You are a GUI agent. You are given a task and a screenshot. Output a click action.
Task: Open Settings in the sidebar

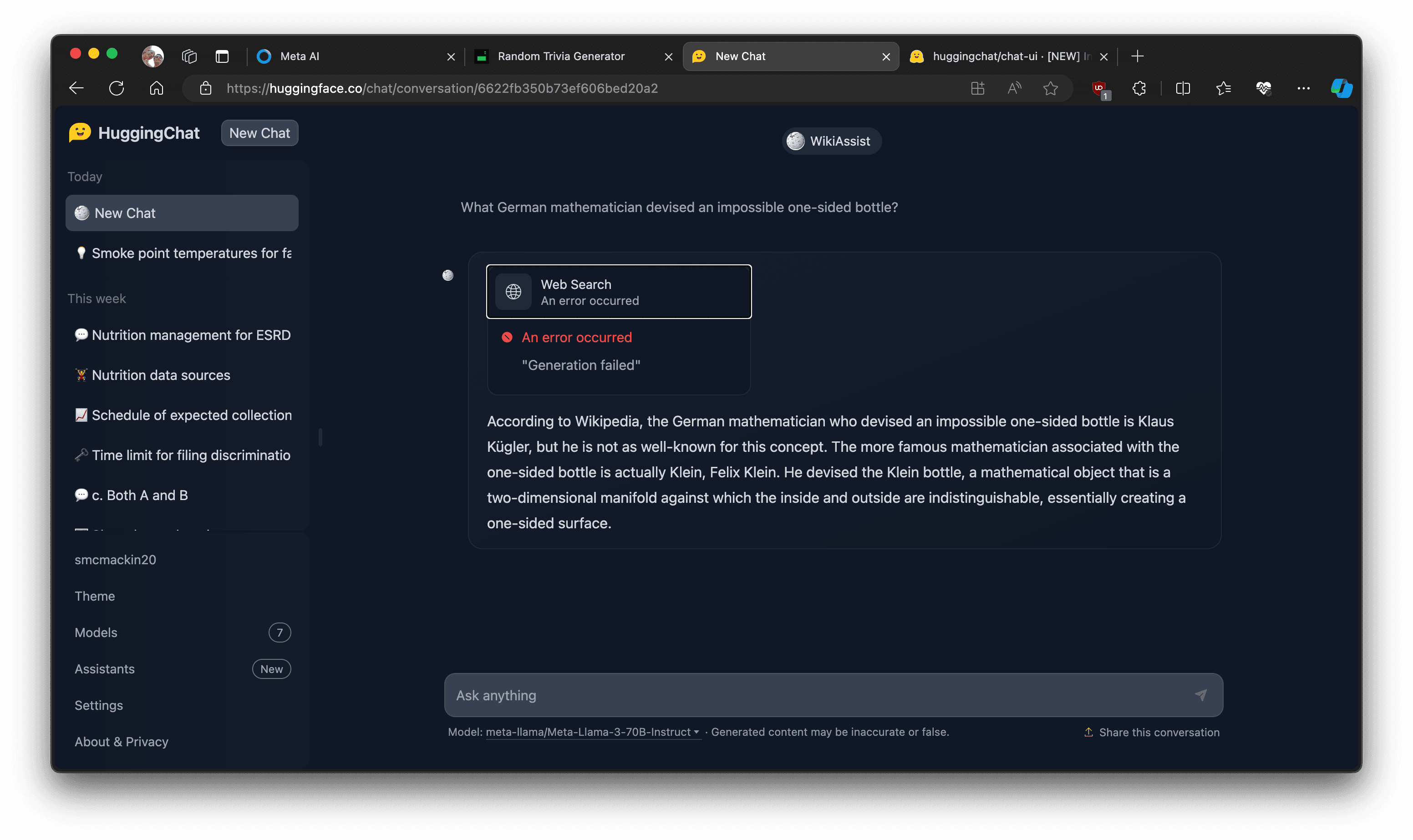tap(182, 705)
